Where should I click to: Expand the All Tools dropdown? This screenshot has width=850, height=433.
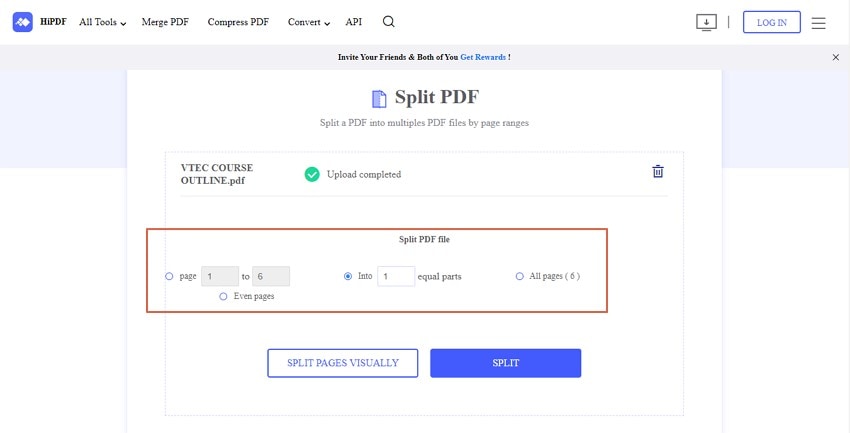(x=102, y=22)
